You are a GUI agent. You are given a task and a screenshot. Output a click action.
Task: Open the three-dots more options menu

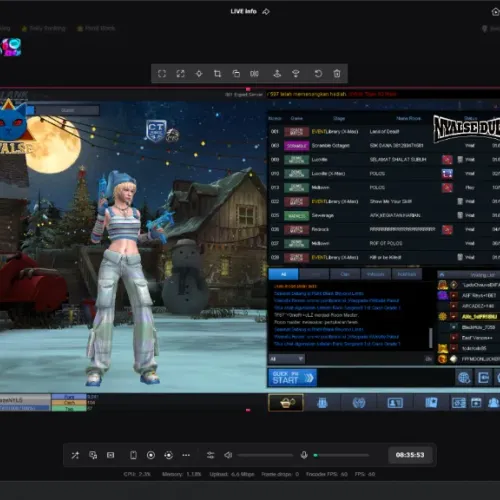186,455
